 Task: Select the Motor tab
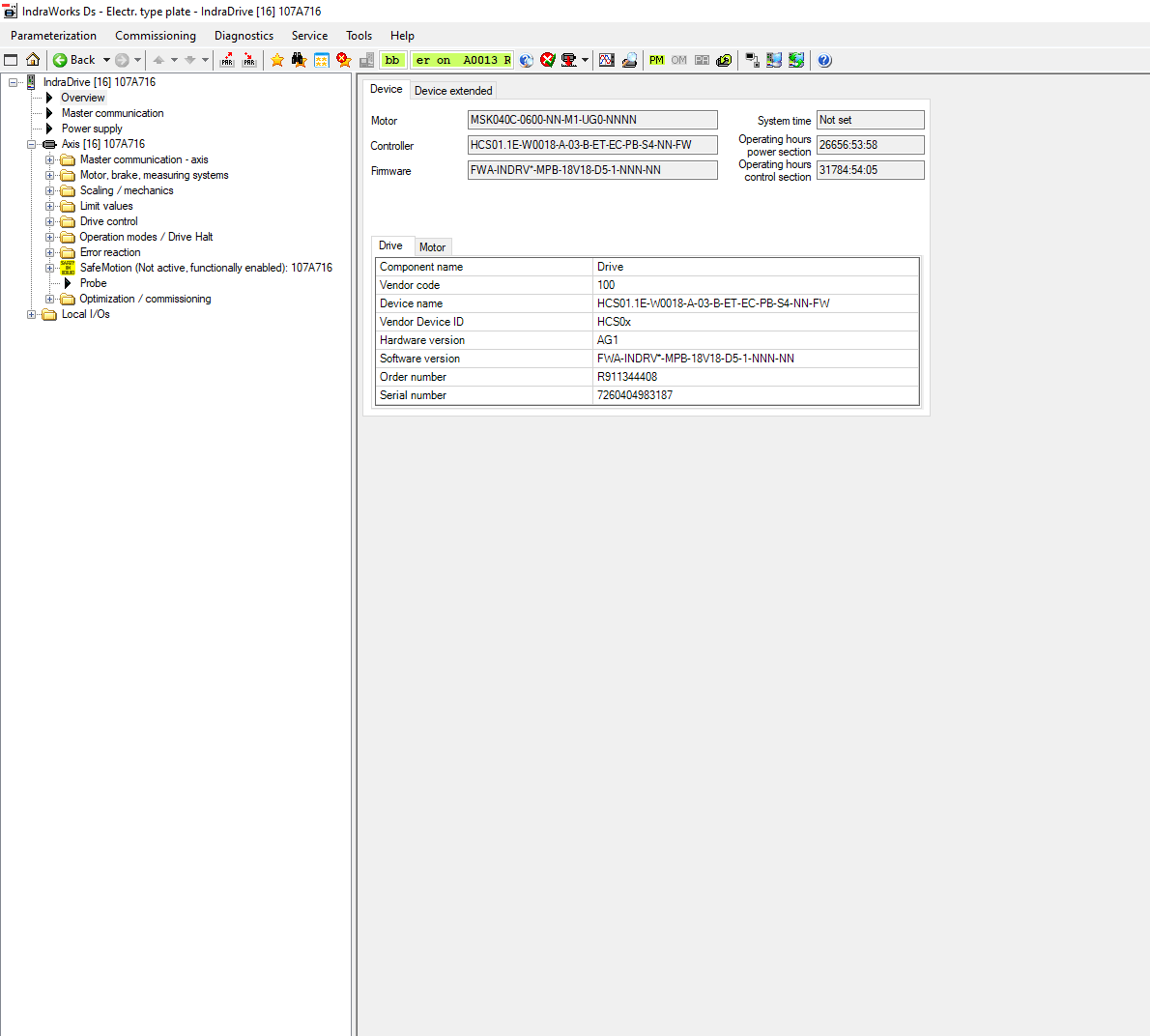point(432,247)
